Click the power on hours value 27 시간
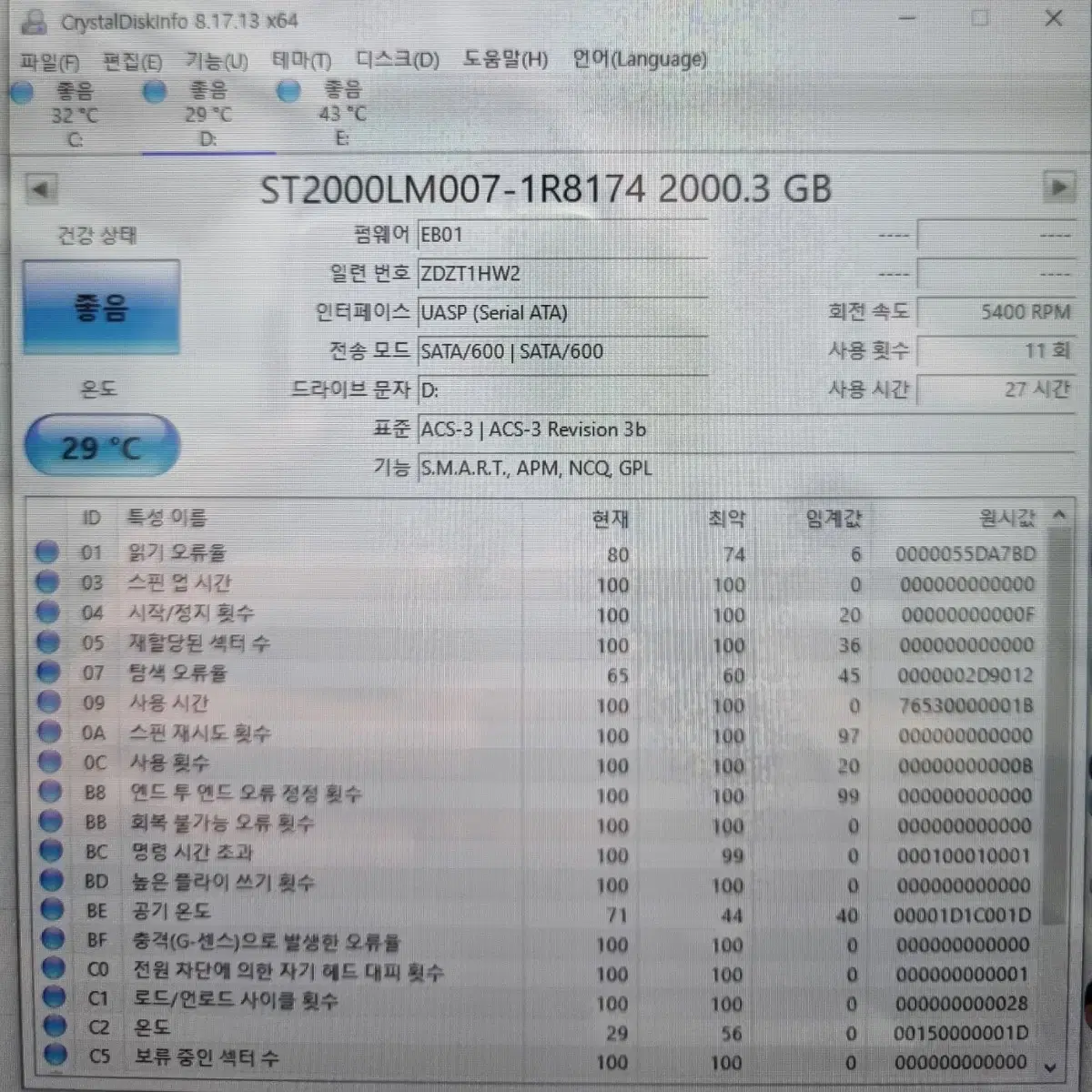The height and width of the screenshot is (1092, 1092). [x=996, y=389]
